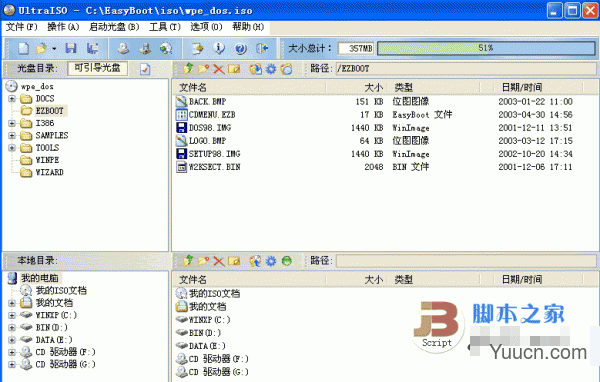Click red X delete in local panel

tap(218, 261)
